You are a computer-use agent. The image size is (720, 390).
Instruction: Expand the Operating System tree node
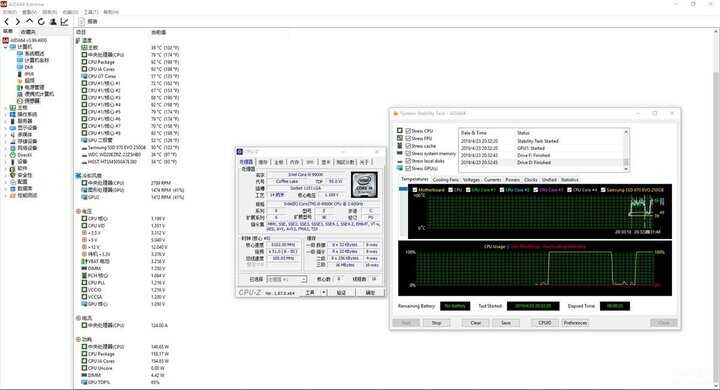pos(6,114)
